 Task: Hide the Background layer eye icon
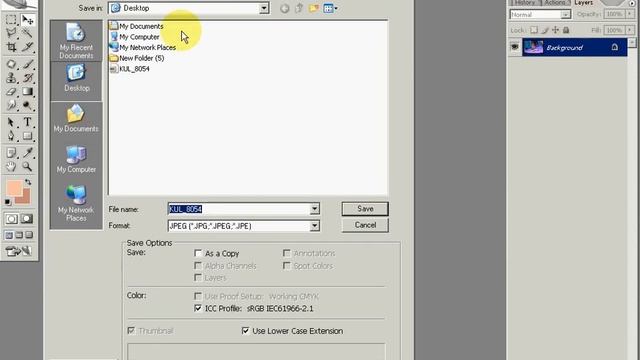coord(515,47)
